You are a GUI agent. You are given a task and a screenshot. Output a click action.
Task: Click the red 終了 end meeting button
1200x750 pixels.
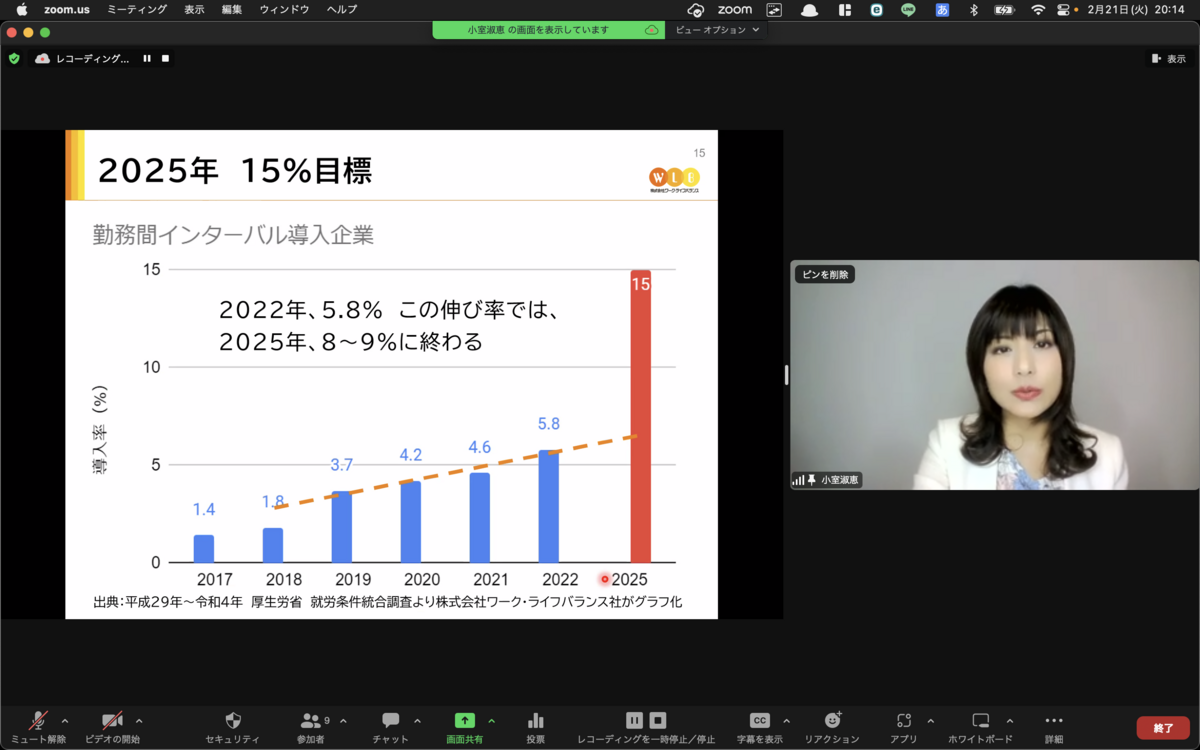click(x=1163, y=728)
